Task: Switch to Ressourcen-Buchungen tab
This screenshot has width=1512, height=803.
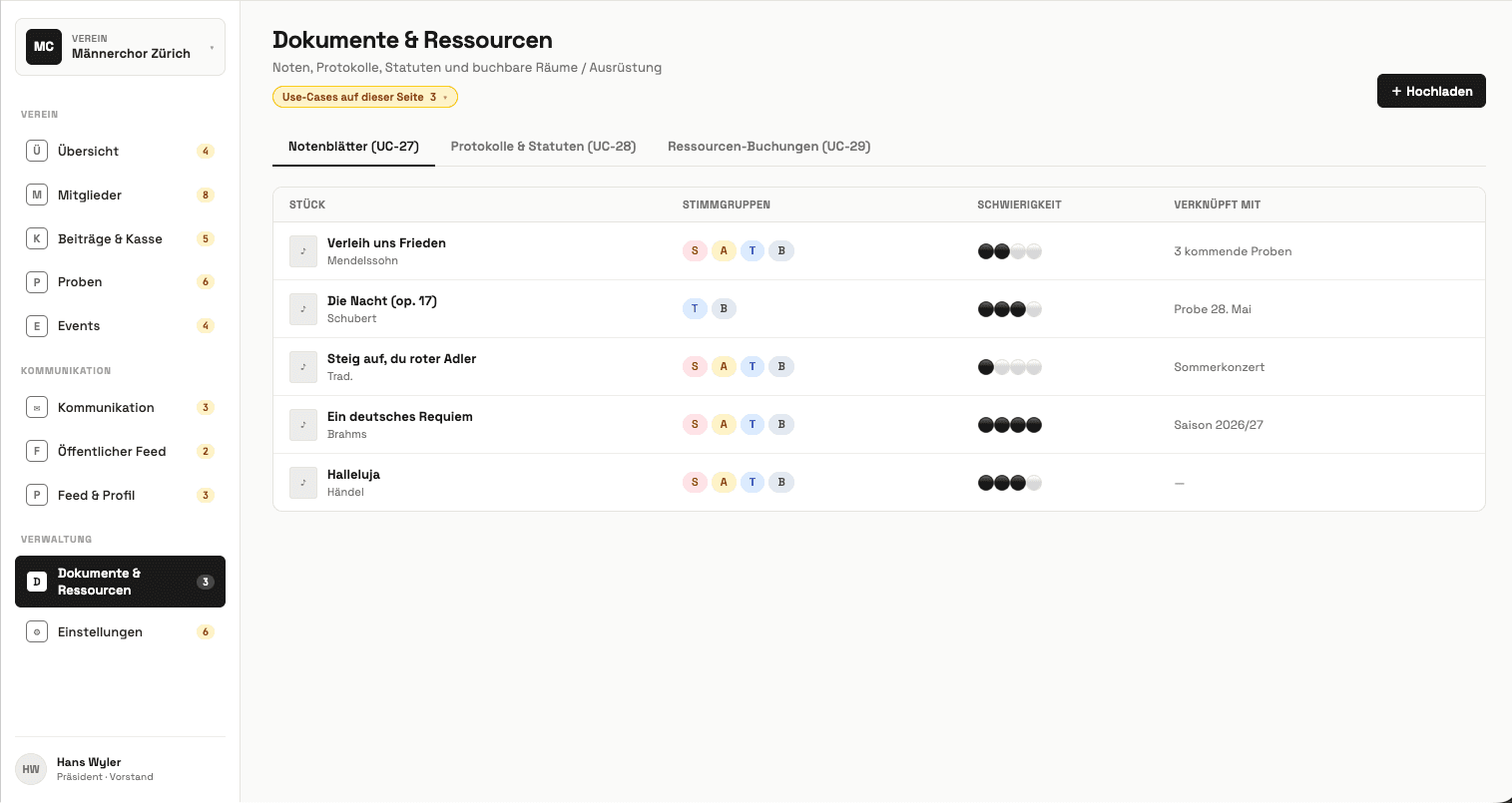Action: click(x=768, y=146)
